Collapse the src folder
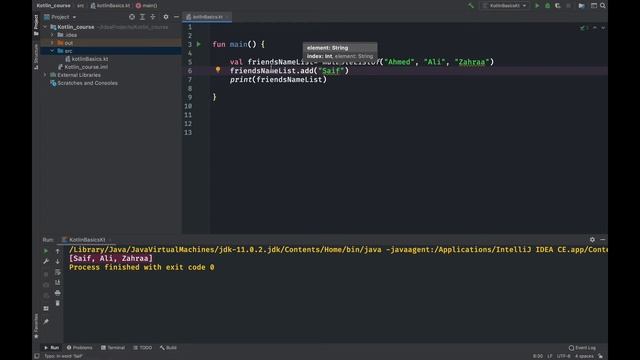The image size is (640, 360). [52, 51]
